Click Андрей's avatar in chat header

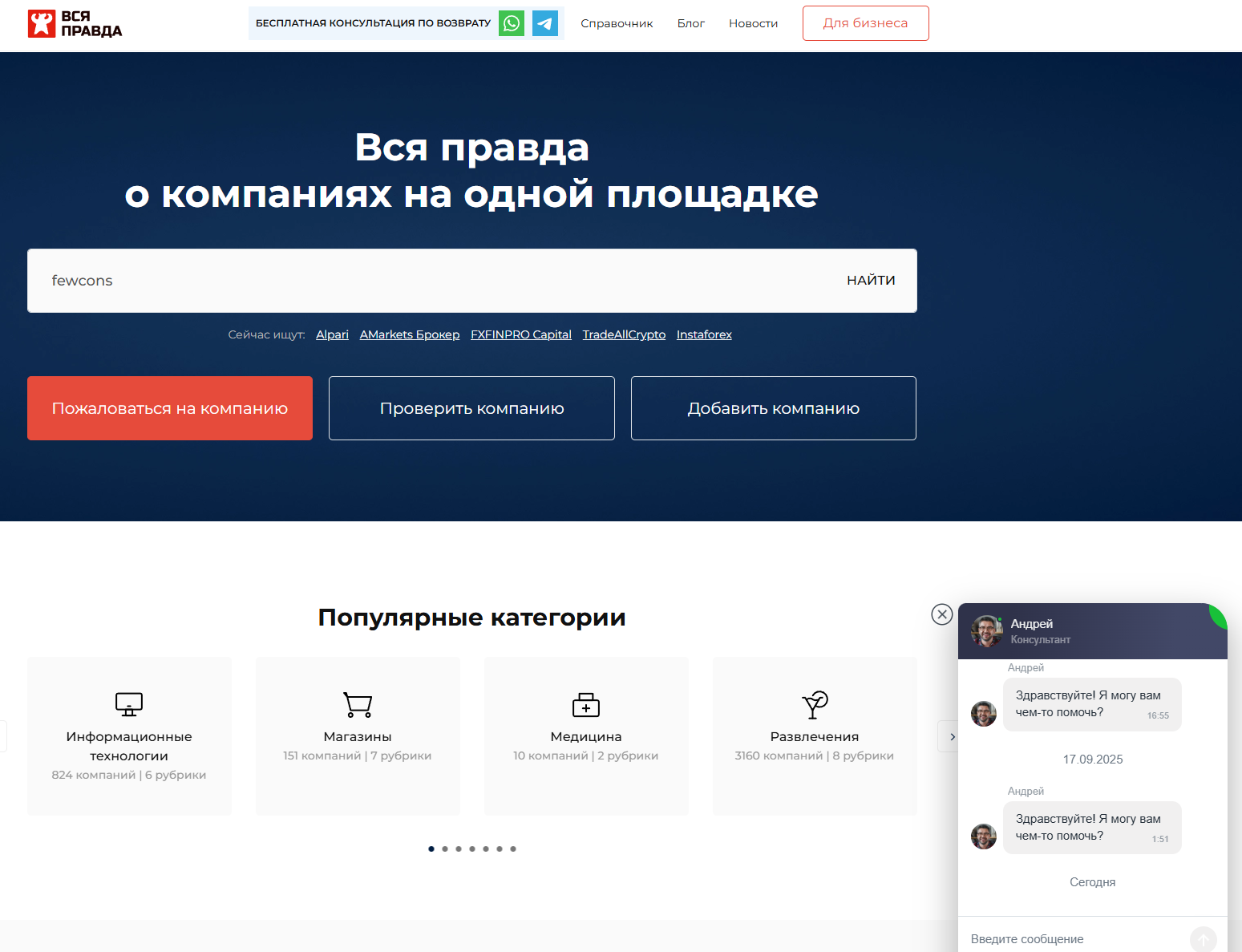pos(986,631)
